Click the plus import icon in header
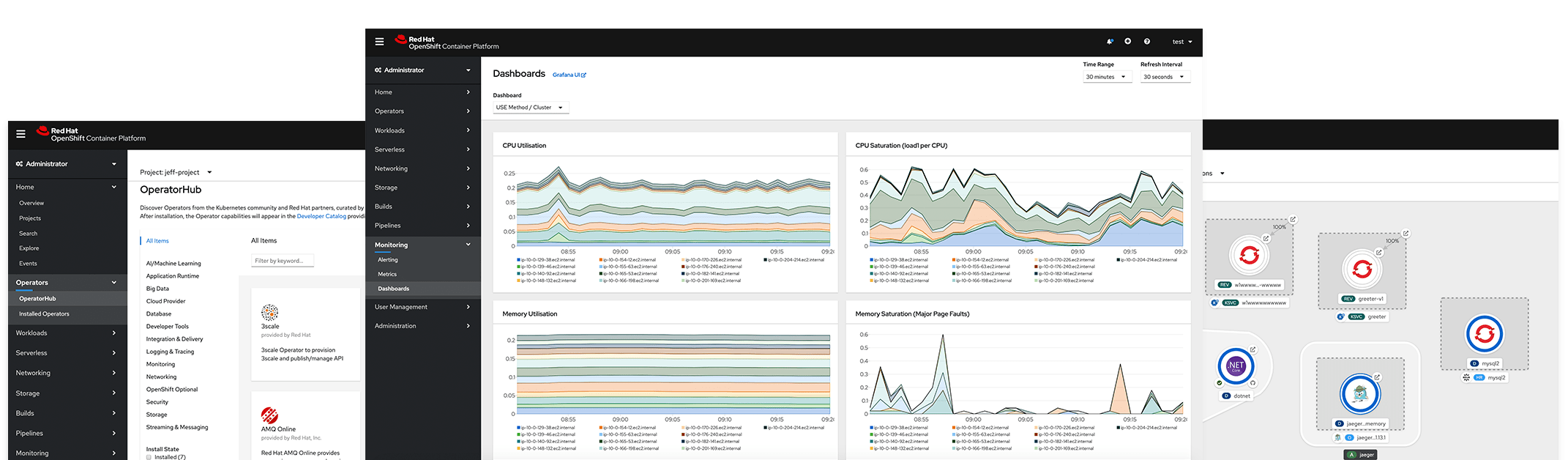The width and height of the screenshot is (1568, 460). tap(1128, 42)
